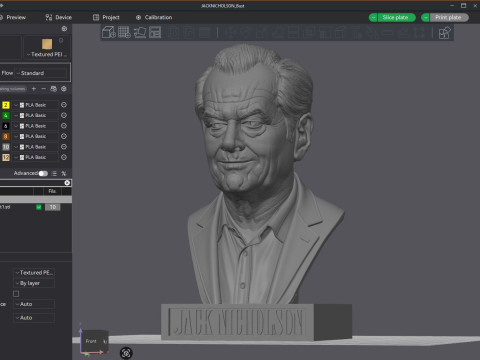Open filament settings gear beside AMS sync
480x360 pixels.
[64, 89]
